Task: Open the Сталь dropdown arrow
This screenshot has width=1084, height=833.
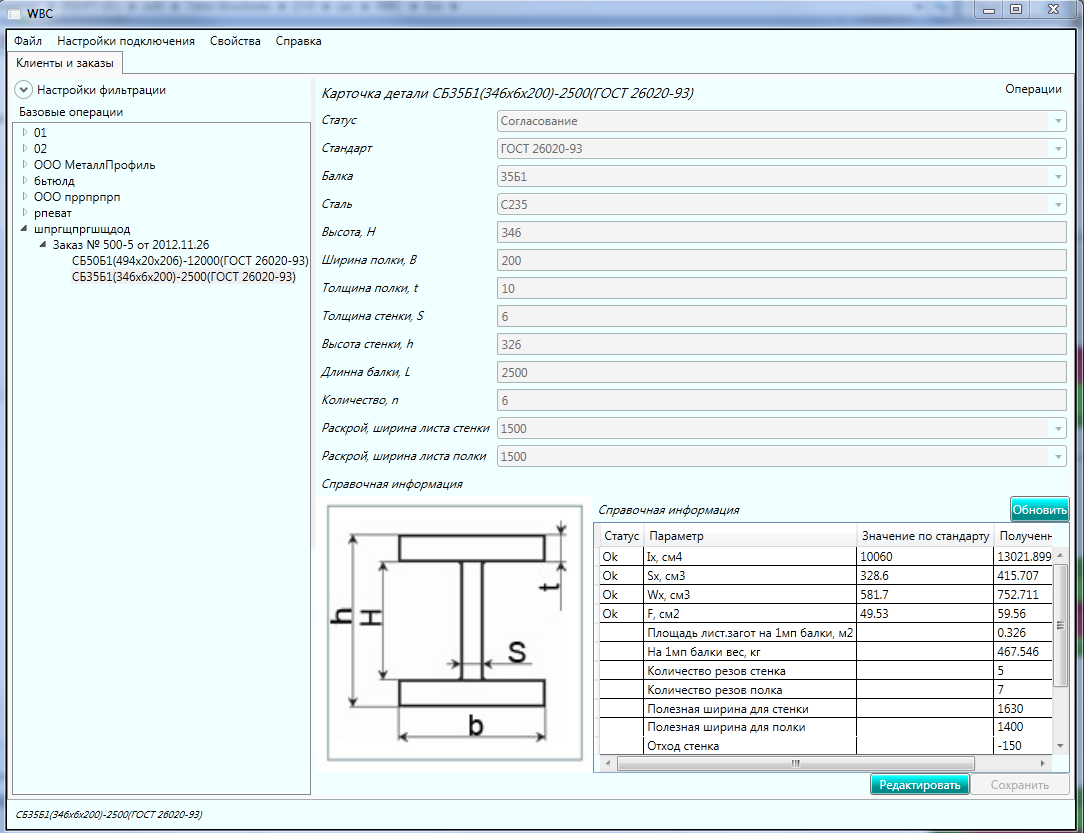Action: pyautogui.click(x=1058, y=205)
